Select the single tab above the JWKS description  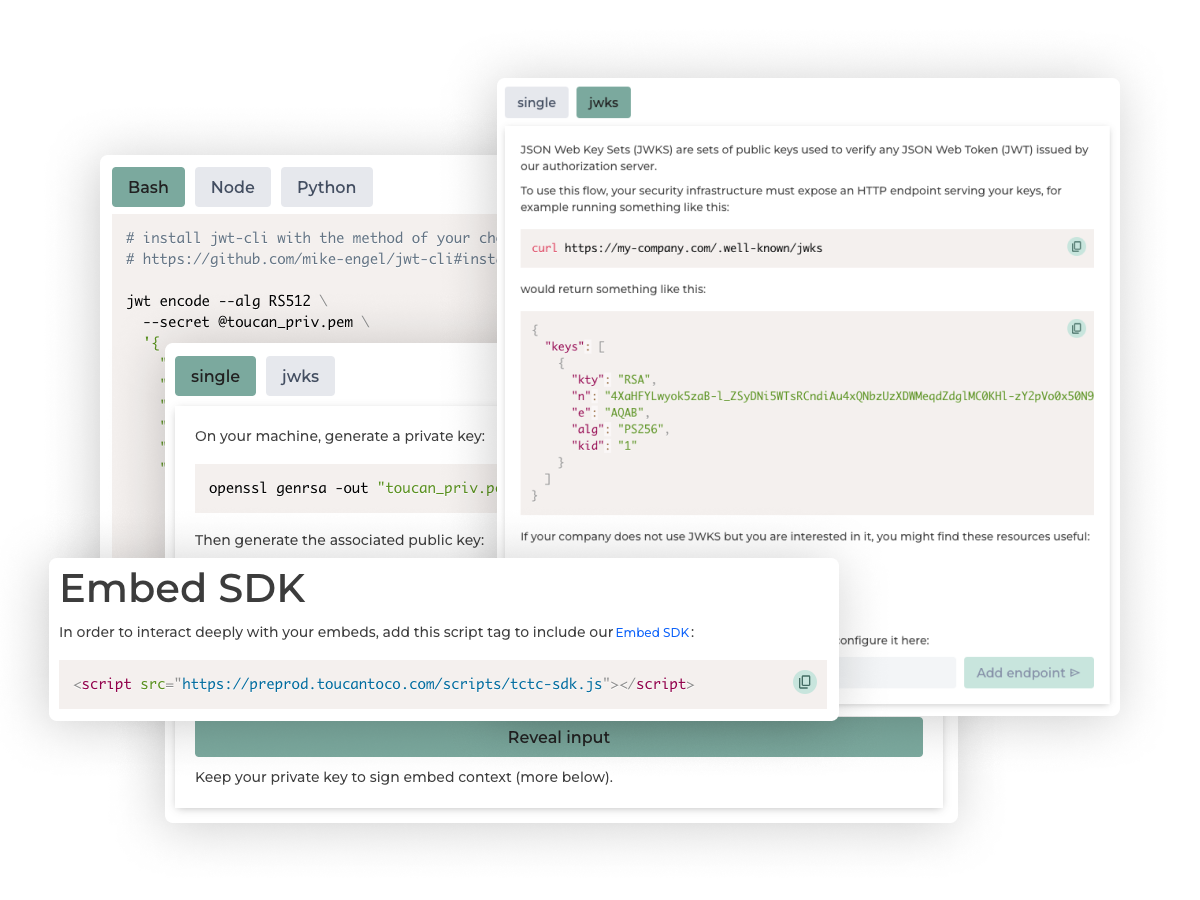coord(536,103)
